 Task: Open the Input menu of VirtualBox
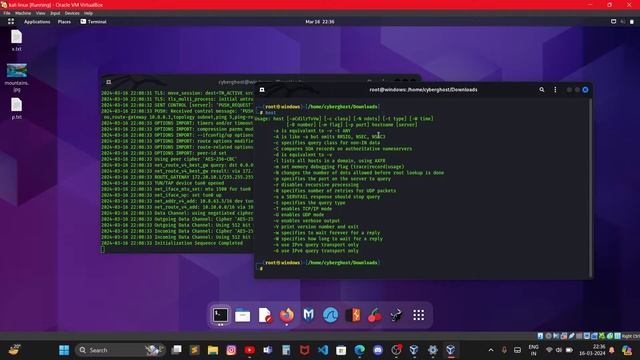[55, 13]
